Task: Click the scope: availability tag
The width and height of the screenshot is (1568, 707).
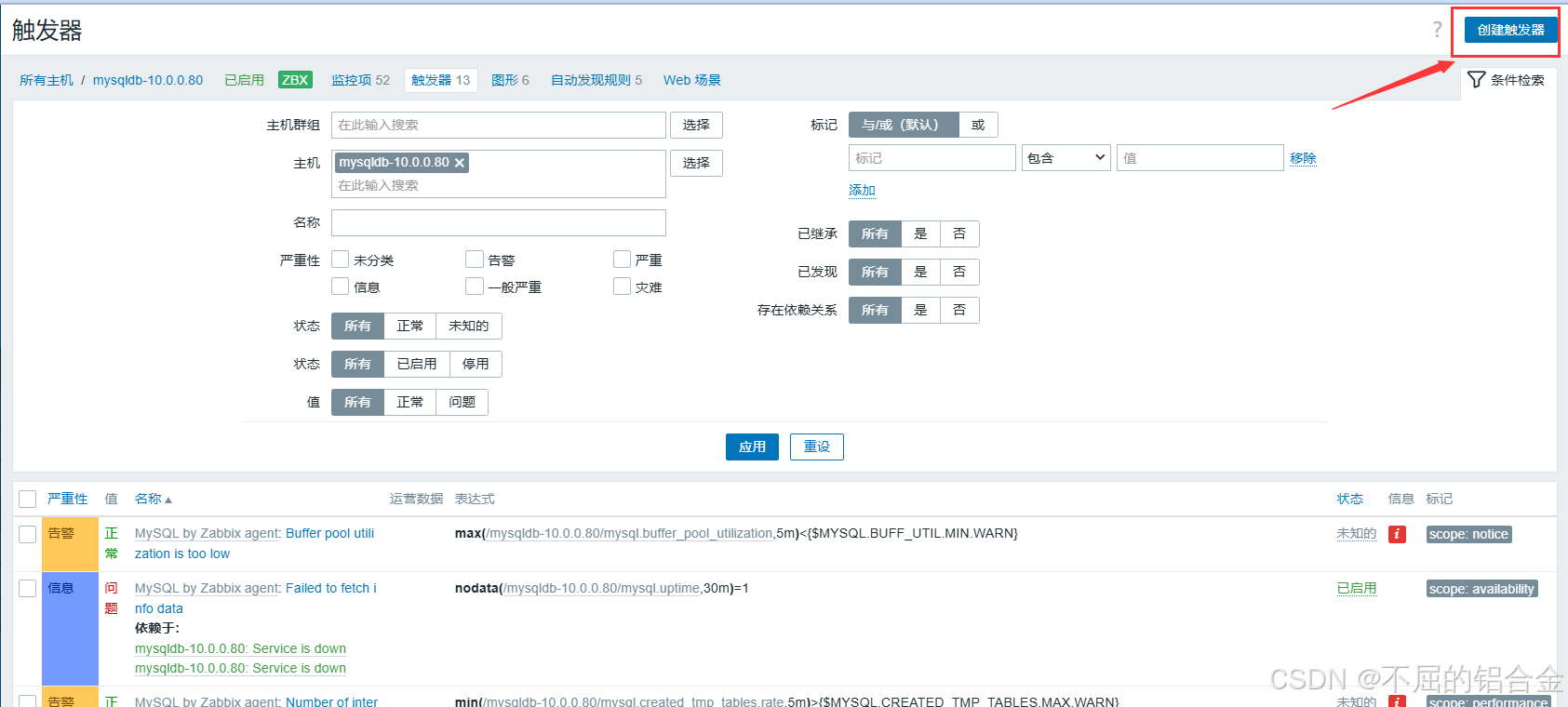Action: [1481, 589]
